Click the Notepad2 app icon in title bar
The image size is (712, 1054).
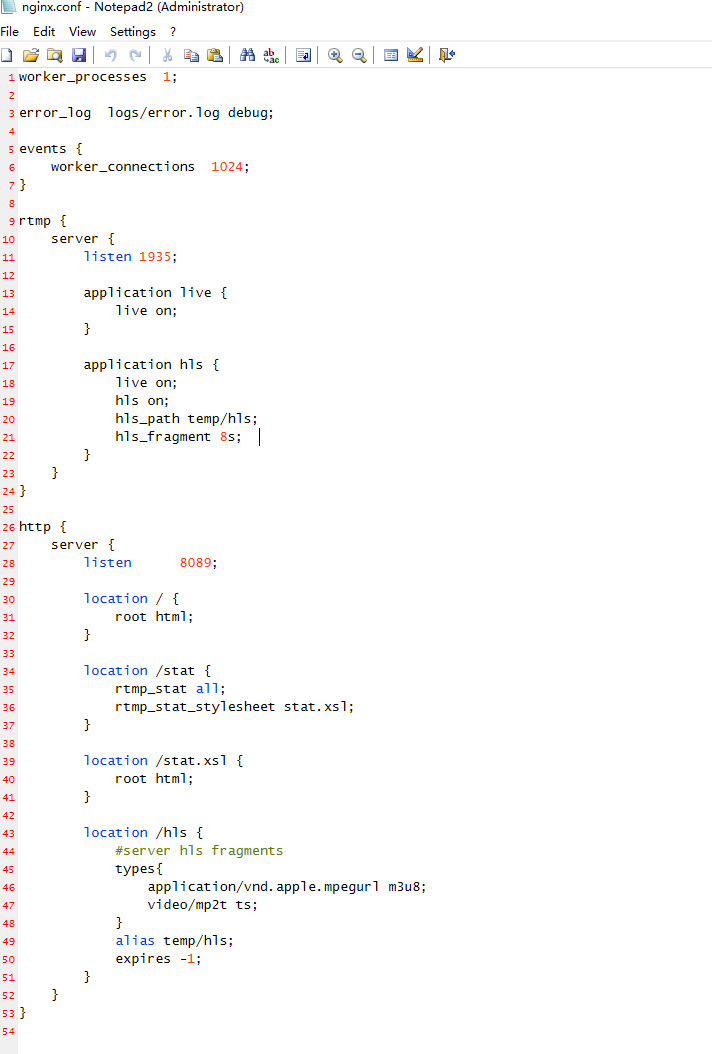point(8,7)
